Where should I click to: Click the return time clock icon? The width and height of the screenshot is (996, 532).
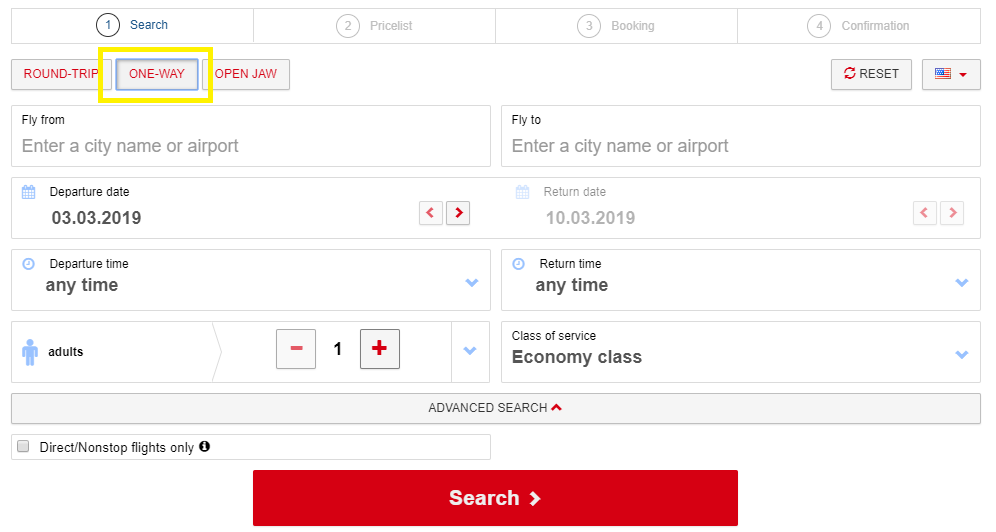(518, 263)
